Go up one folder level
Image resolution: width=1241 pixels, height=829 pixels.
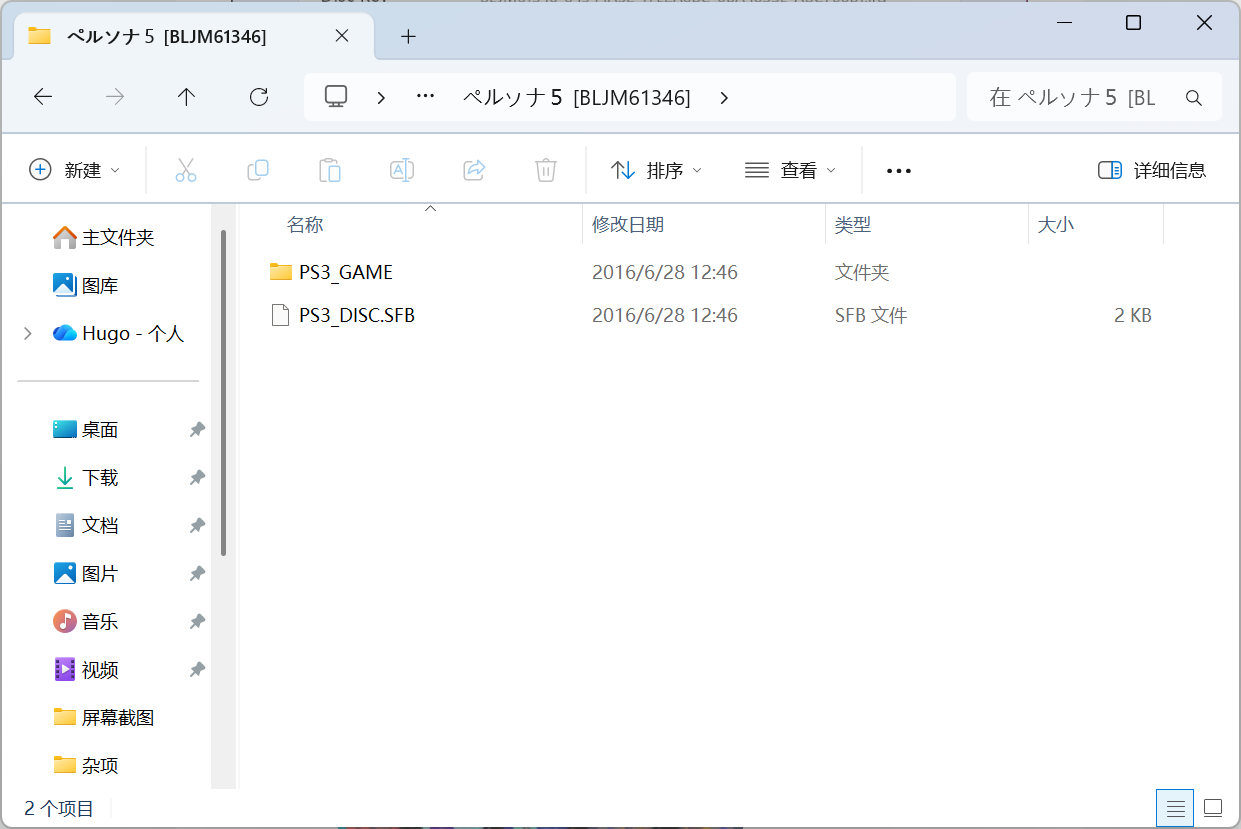click(186, 97)
